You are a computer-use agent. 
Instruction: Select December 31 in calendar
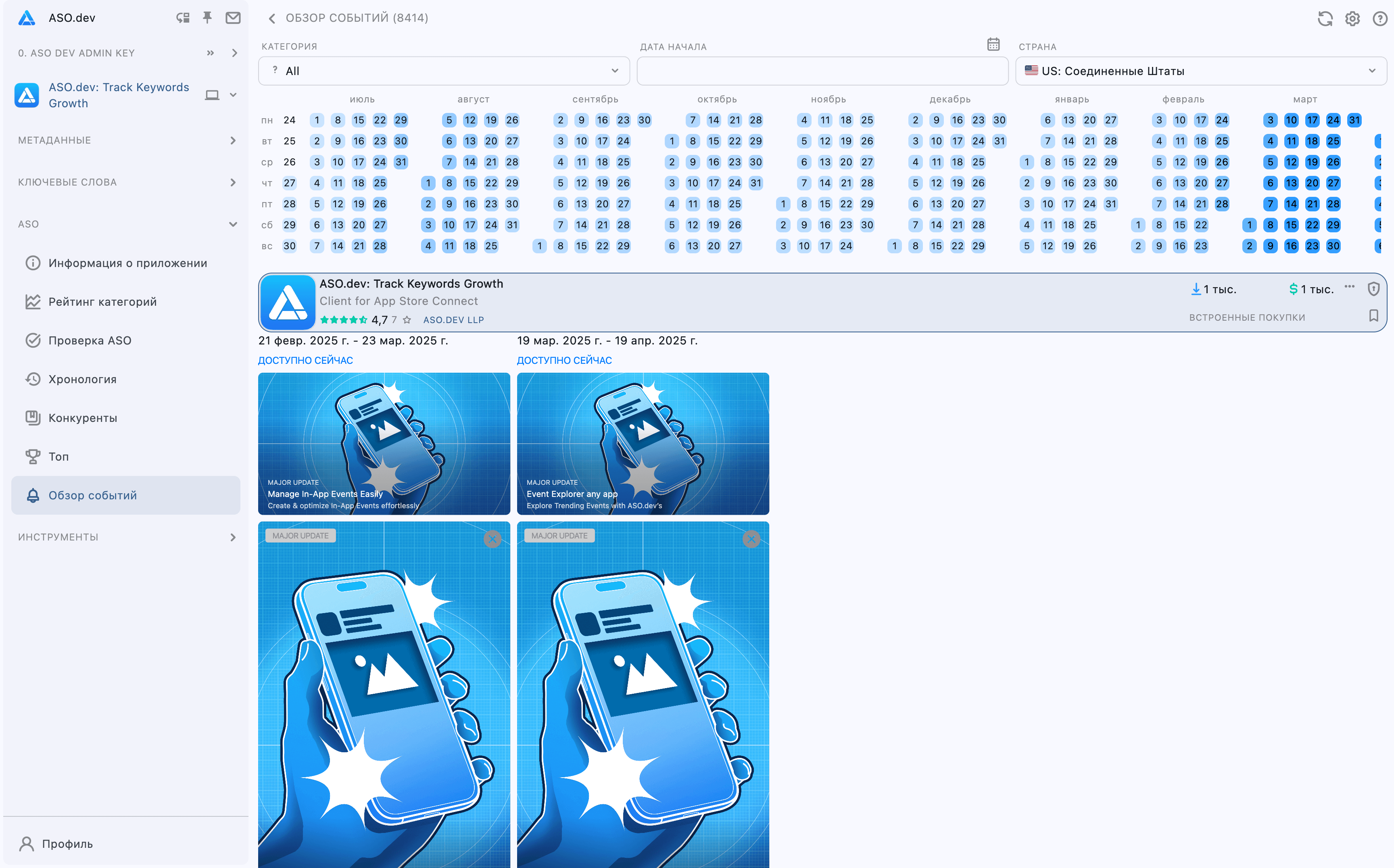pyautogui.click(x=1000, y=141)
